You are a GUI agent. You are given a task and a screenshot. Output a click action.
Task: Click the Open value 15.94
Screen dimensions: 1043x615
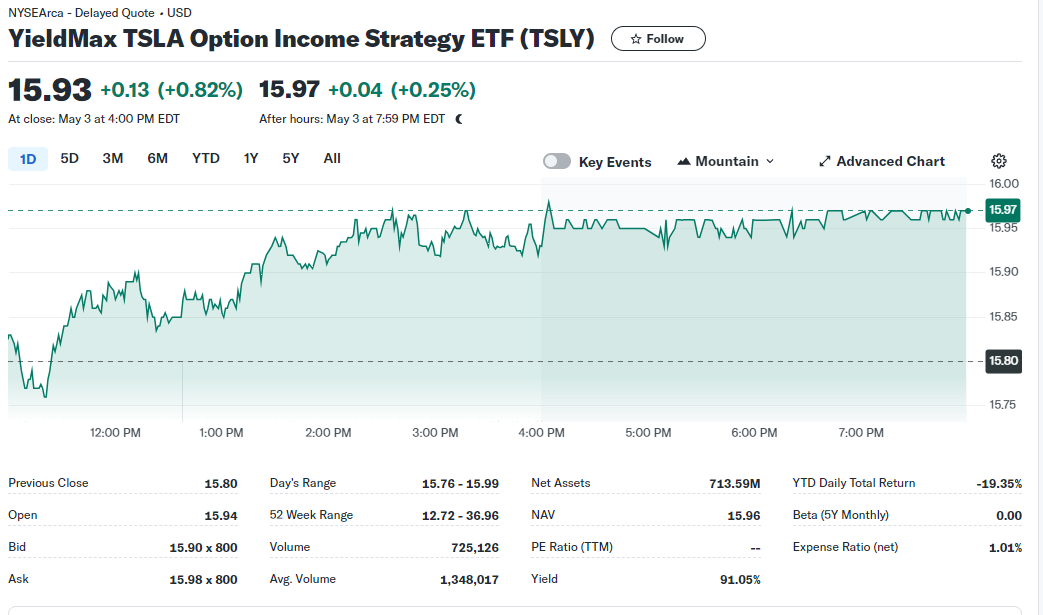click(x=221, y=516)
